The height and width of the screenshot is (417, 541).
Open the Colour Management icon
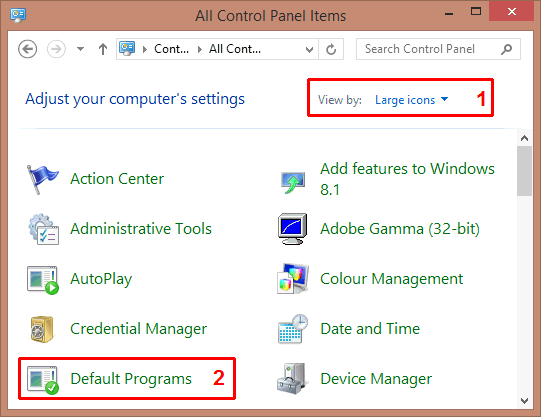click(x=293, y=279)
